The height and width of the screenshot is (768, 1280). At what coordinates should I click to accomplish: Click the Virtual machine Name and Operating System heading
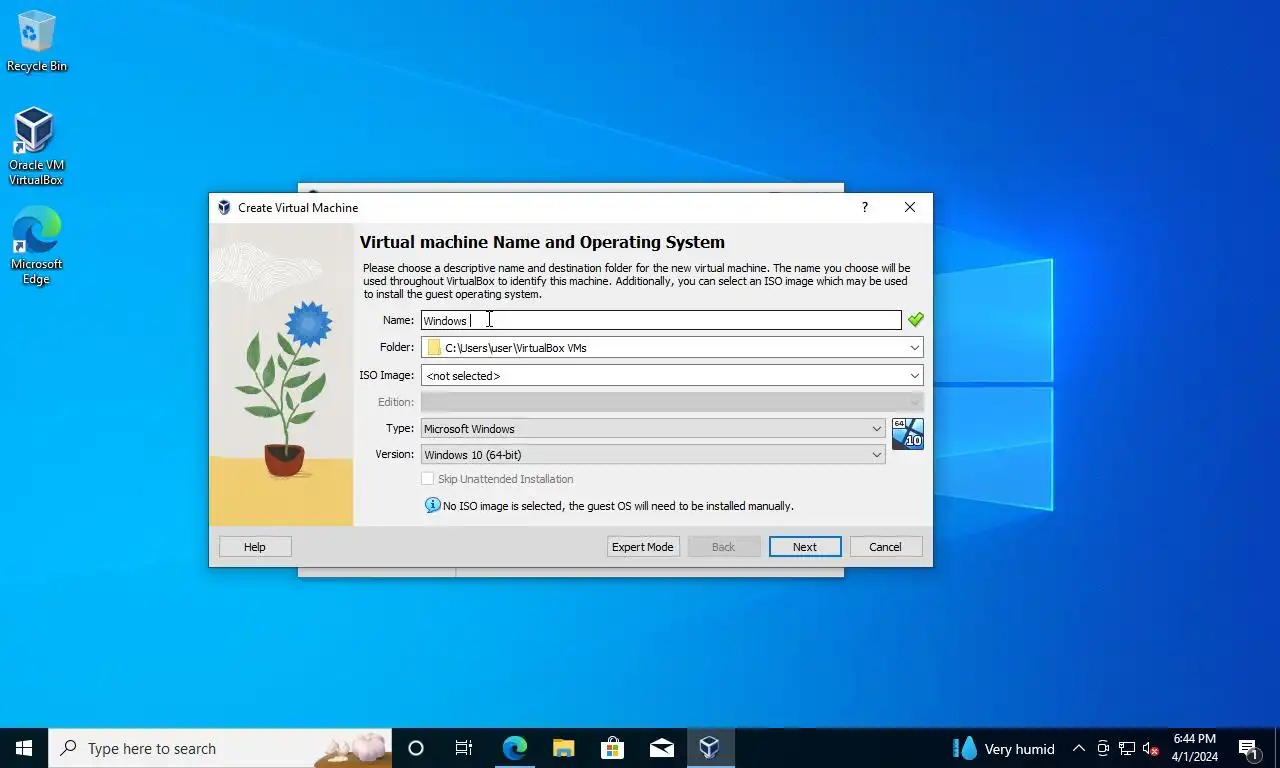tap(542, 242)
